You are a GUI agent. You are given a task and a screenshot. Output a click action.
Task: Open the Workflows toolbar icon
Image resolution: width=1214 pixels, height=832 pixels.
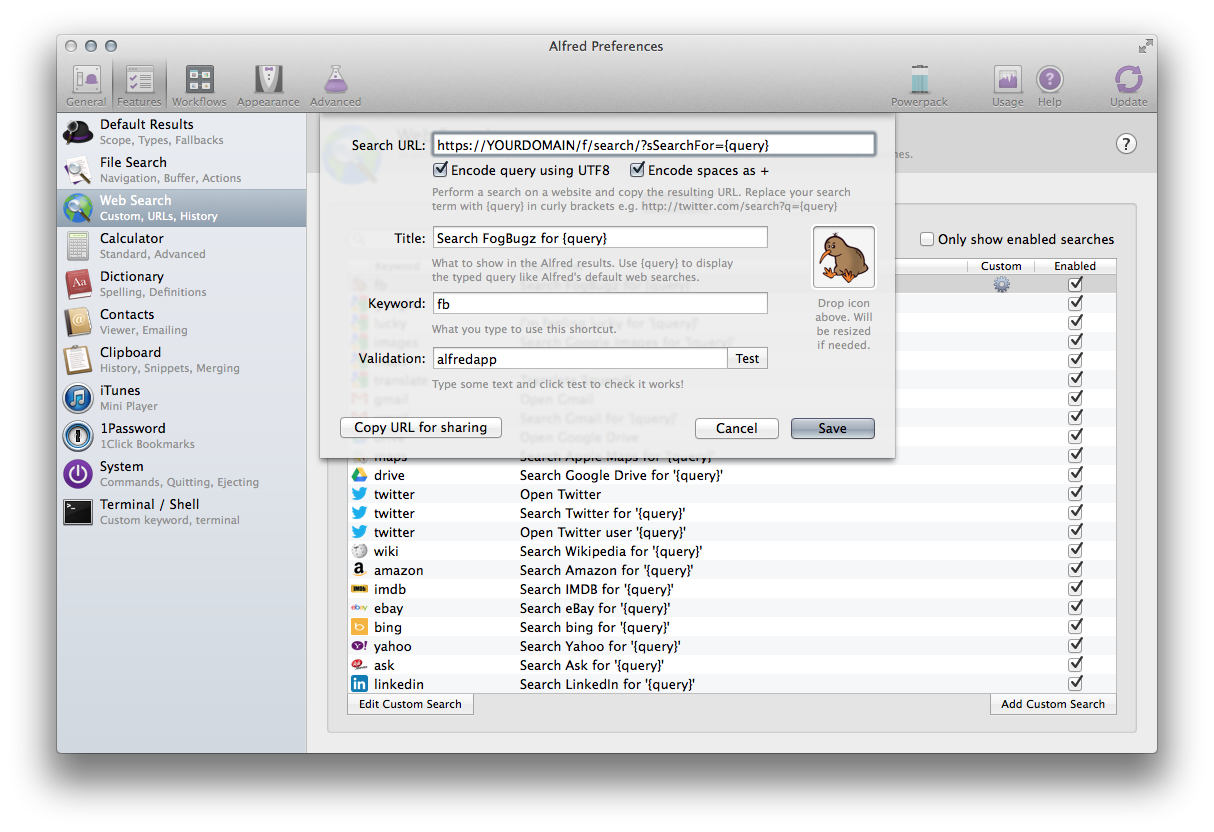[199, 86]
